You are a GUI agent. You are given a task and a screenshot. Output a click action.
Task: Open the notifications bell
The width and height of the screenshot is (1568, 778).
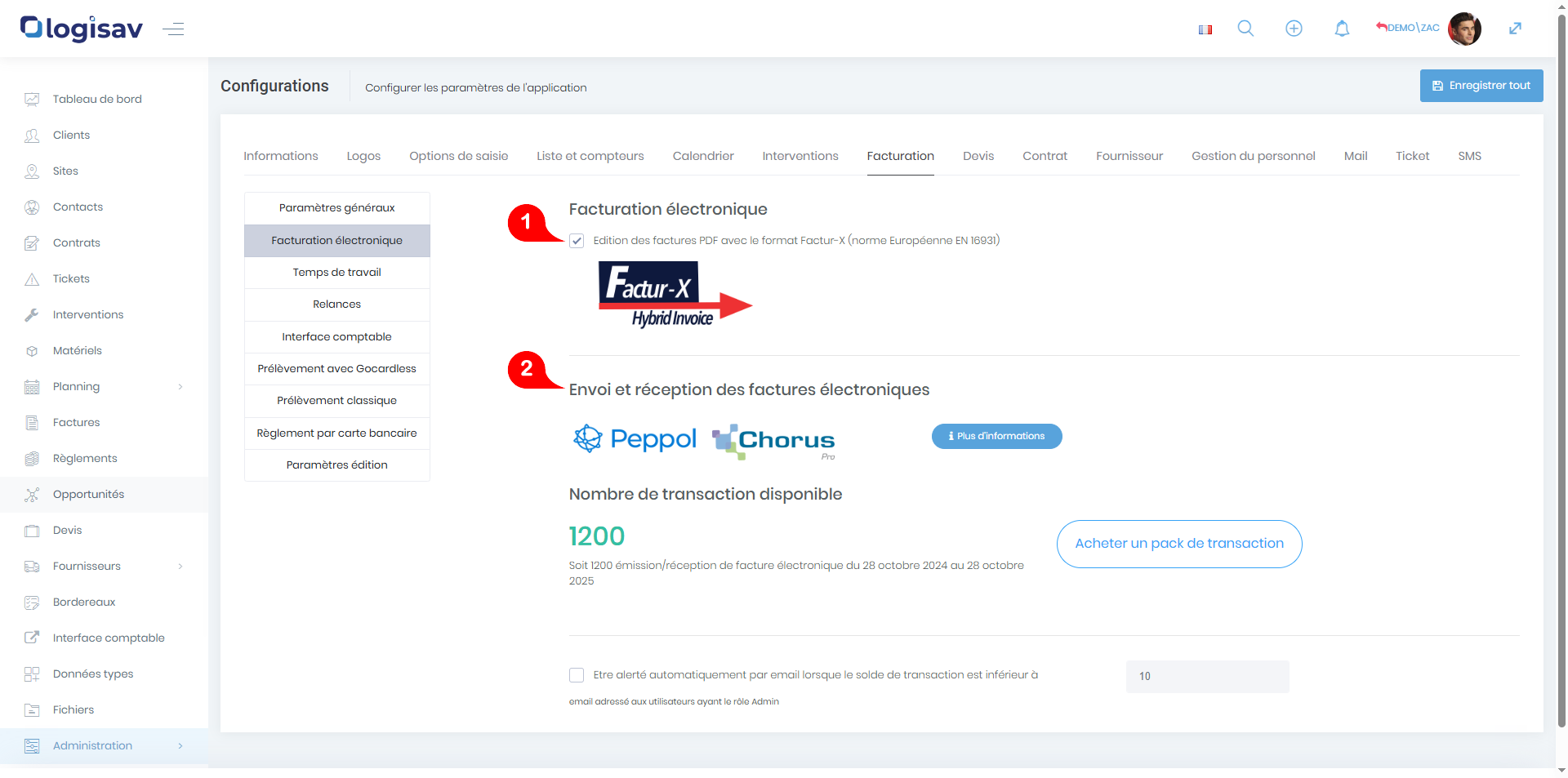coord(1342,29)
